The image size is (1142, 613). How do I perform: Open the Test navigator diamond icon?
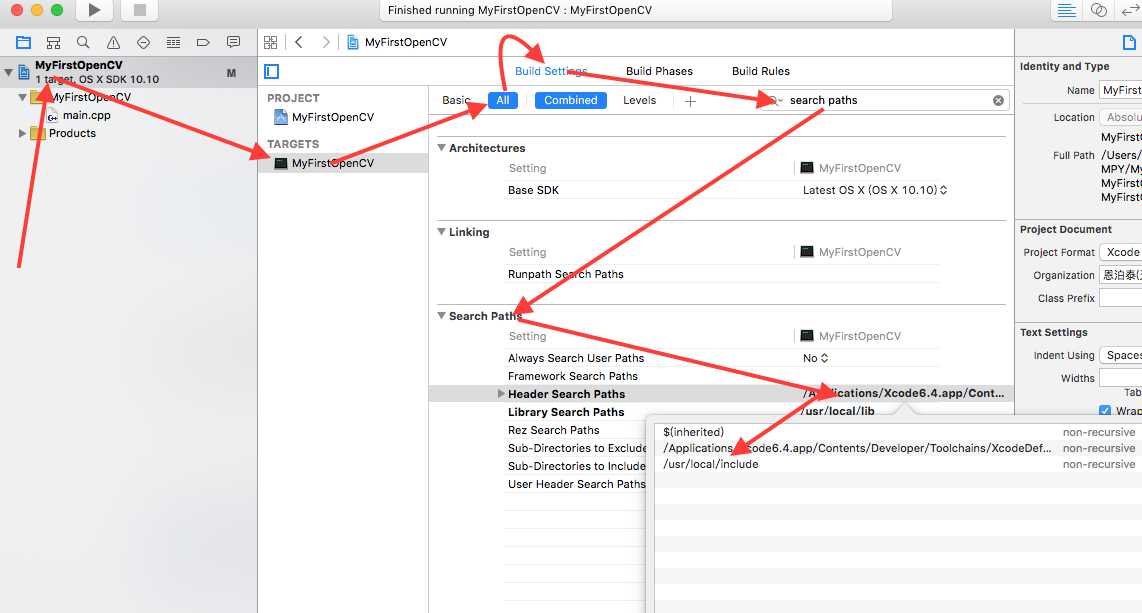click(143, 42)
